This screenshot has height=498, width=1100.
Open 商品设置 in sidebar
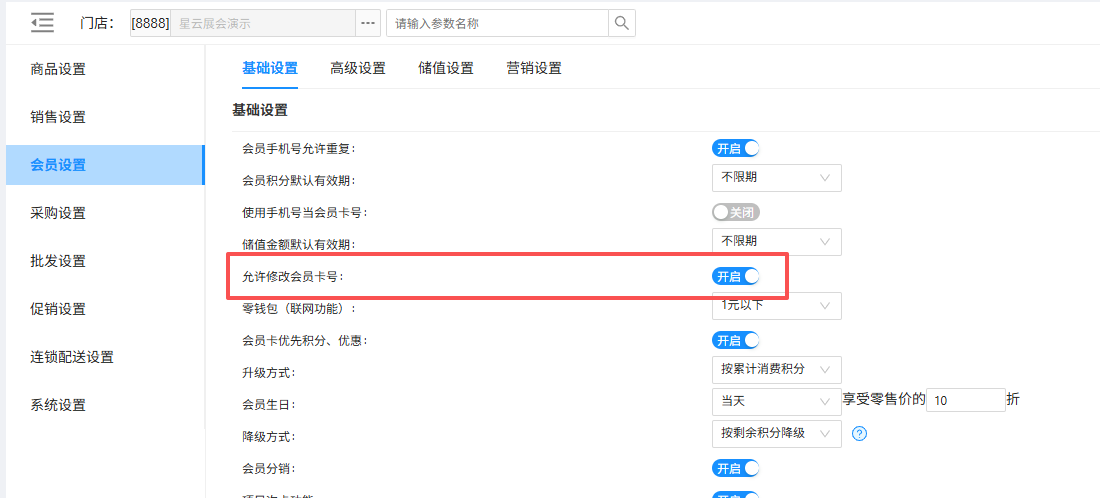[105, 69]
